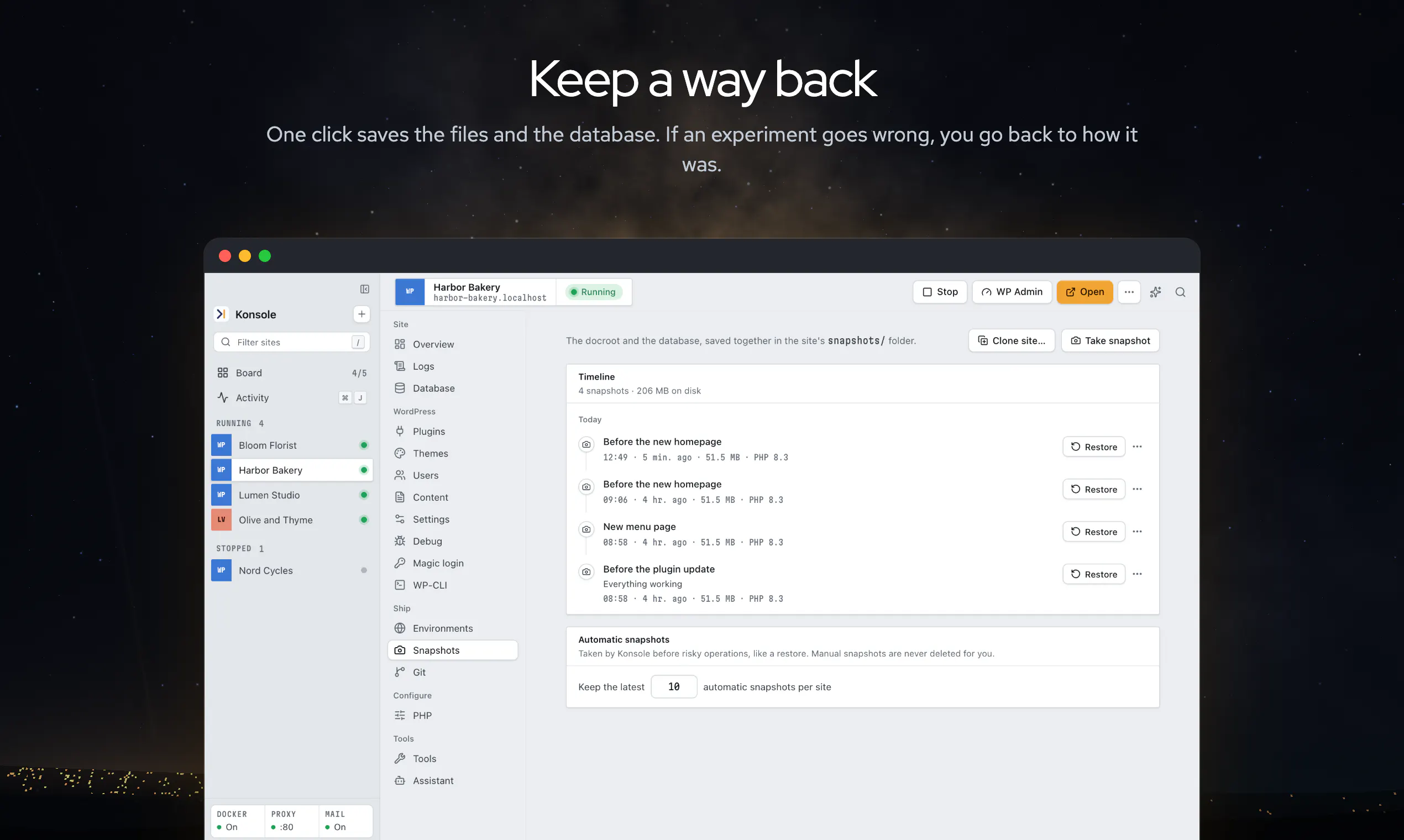Open options for the 12:49 snapshot
Image resolution: width=1404 pixels, height=840 pixels.
1138,447
